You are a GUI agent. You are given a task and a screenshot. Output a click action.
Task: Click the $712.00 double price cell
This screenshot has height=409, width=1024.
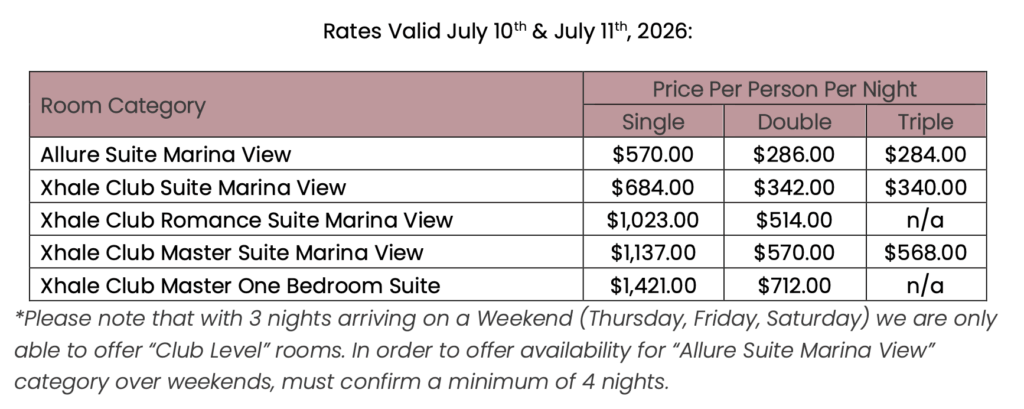794,286
